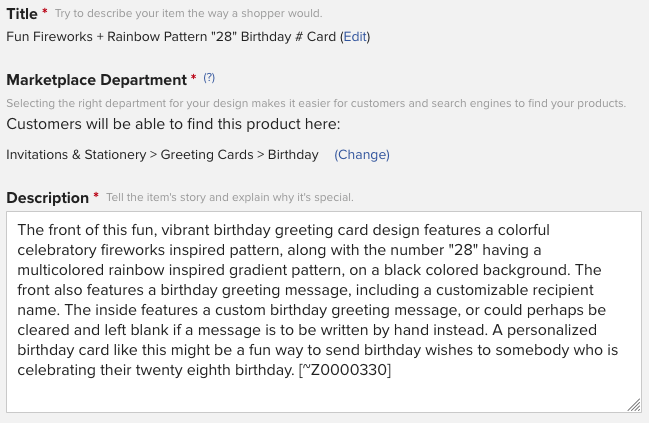
Task: Click the [~Z0000330] code in the description
Action: (345, 370)
